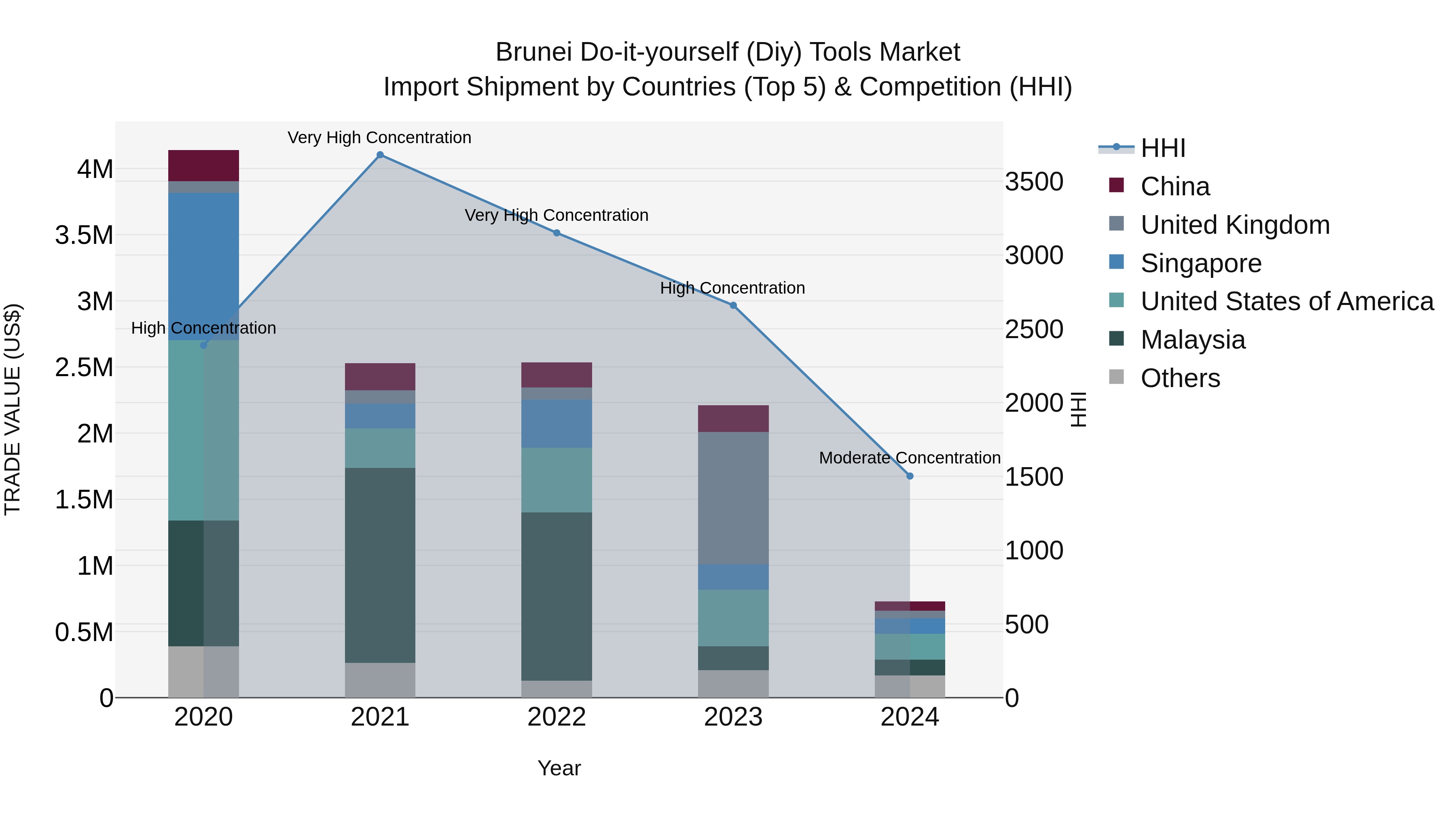Click the 2023 x-axis label
Screen dimensions: 1456x819
tap(733, 717)
